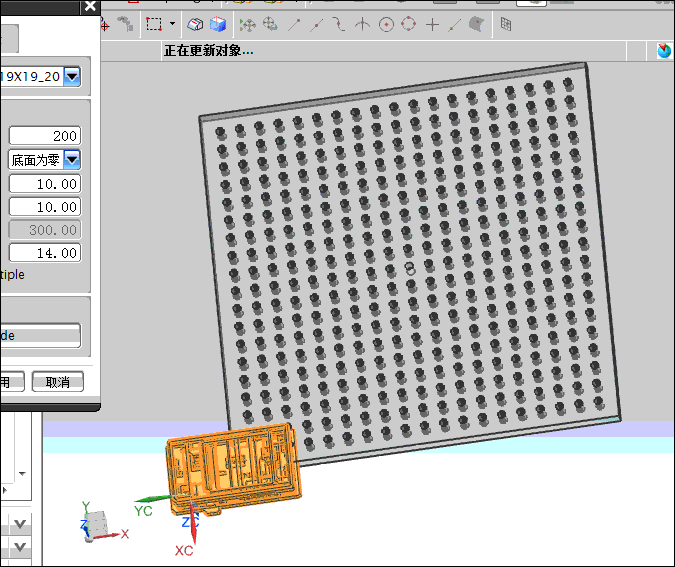This screenshot has height=567, width=675.
Task: Click the view triad cube in the corner
Action: [x=96, y=523]
